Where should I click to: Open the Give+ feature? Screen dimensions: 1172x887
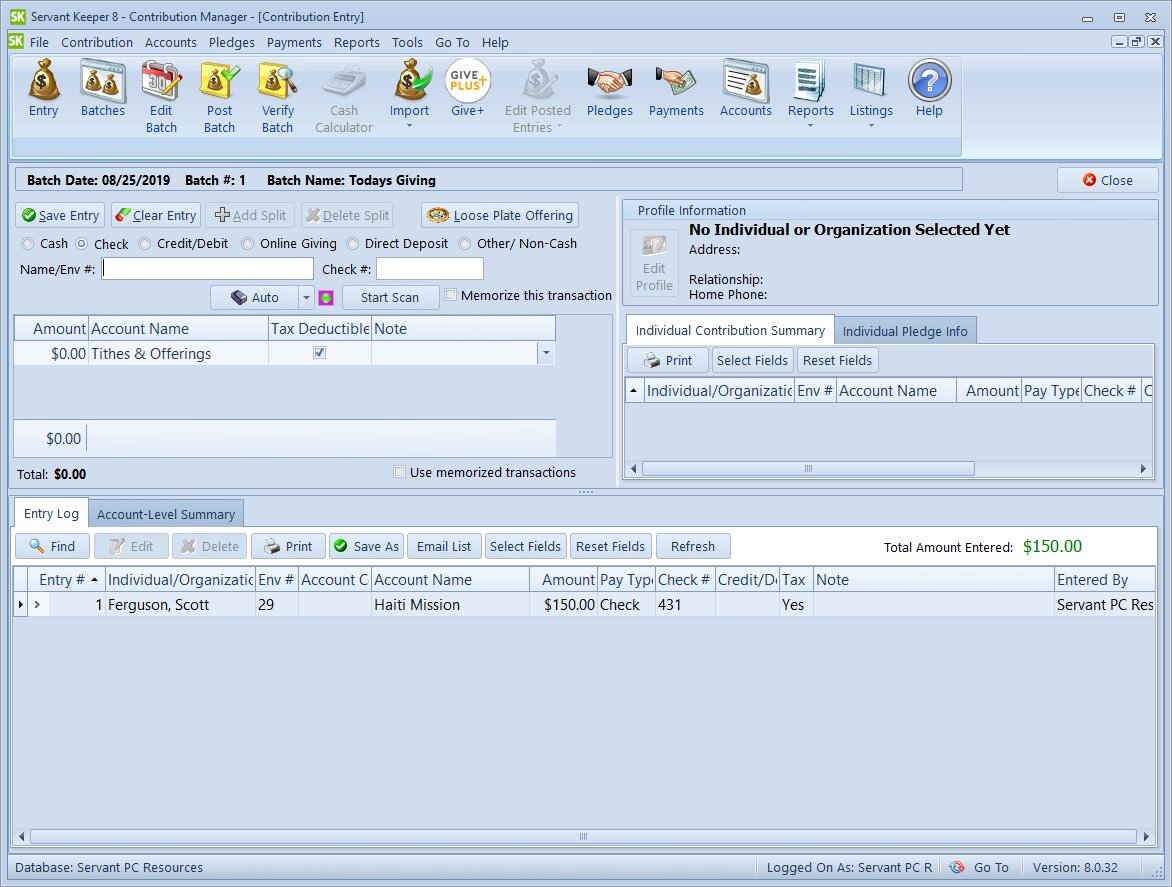pos(467,85)
